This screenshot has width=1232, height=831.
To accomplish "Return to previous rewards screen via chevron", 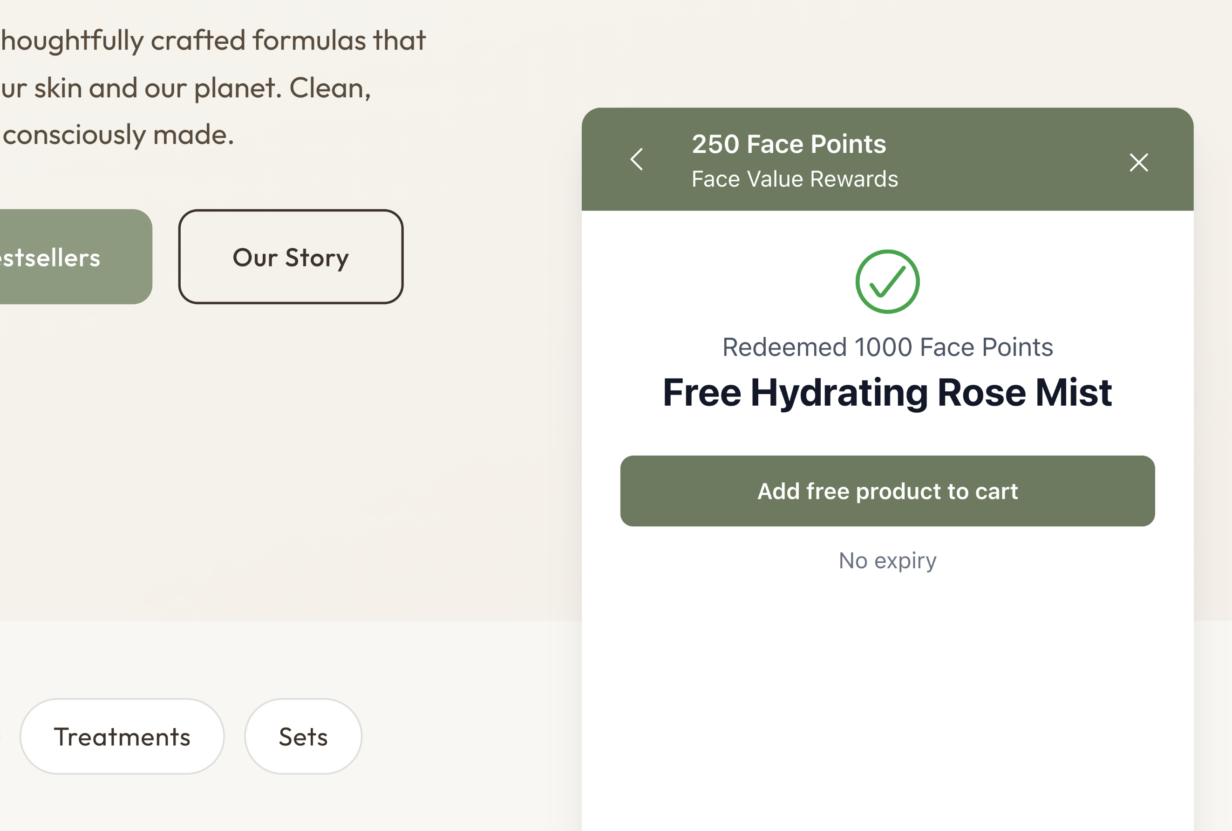I will pyautogui.click(x=636, y=159).
